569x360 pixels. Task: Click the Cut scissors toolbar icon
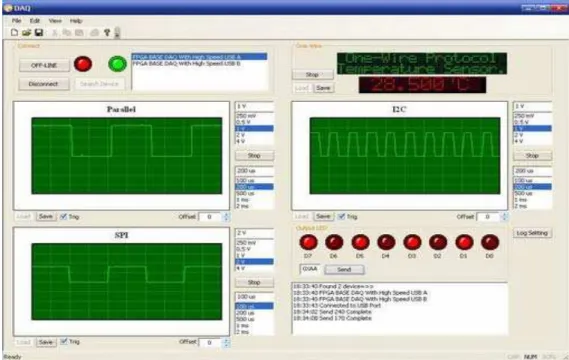coord(55,33)
